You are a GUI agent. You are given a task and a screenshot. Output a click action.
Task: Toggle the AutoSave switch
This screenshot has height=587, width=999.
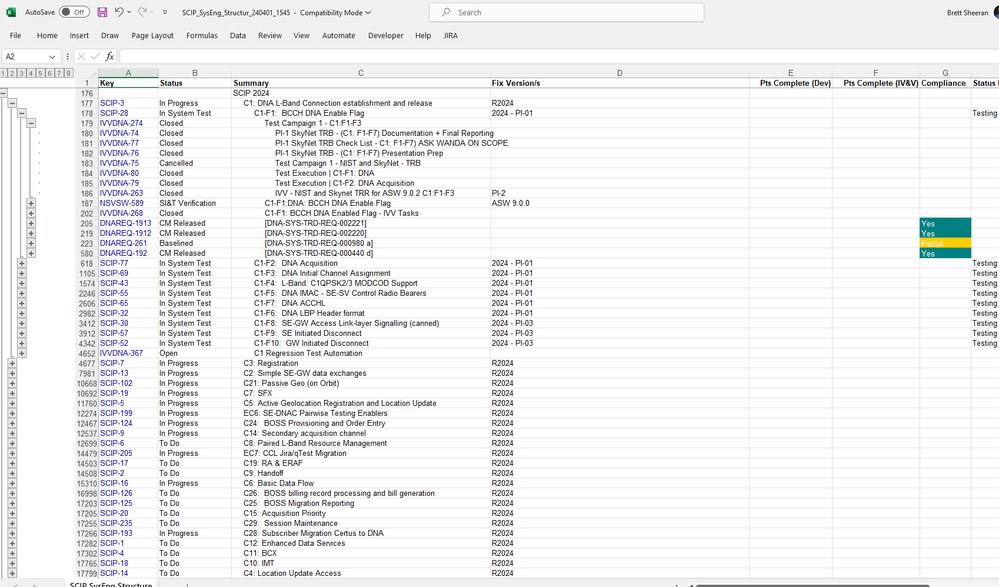(x=74, y=12)
